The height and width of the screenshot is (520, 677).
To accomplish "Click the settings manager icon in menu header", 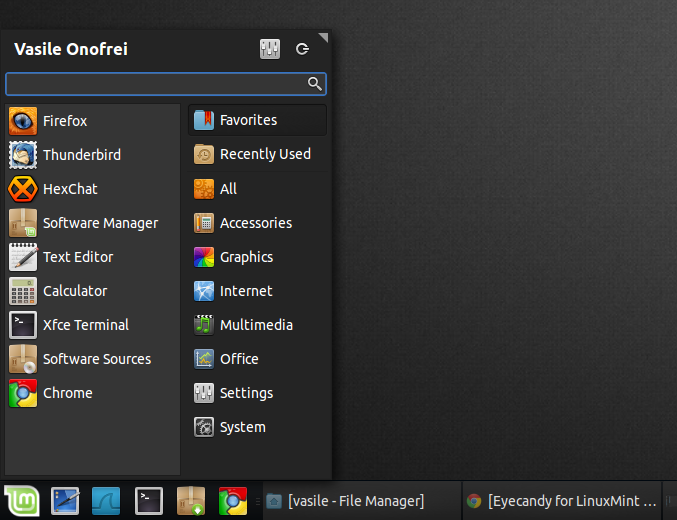I will point(270,49).
